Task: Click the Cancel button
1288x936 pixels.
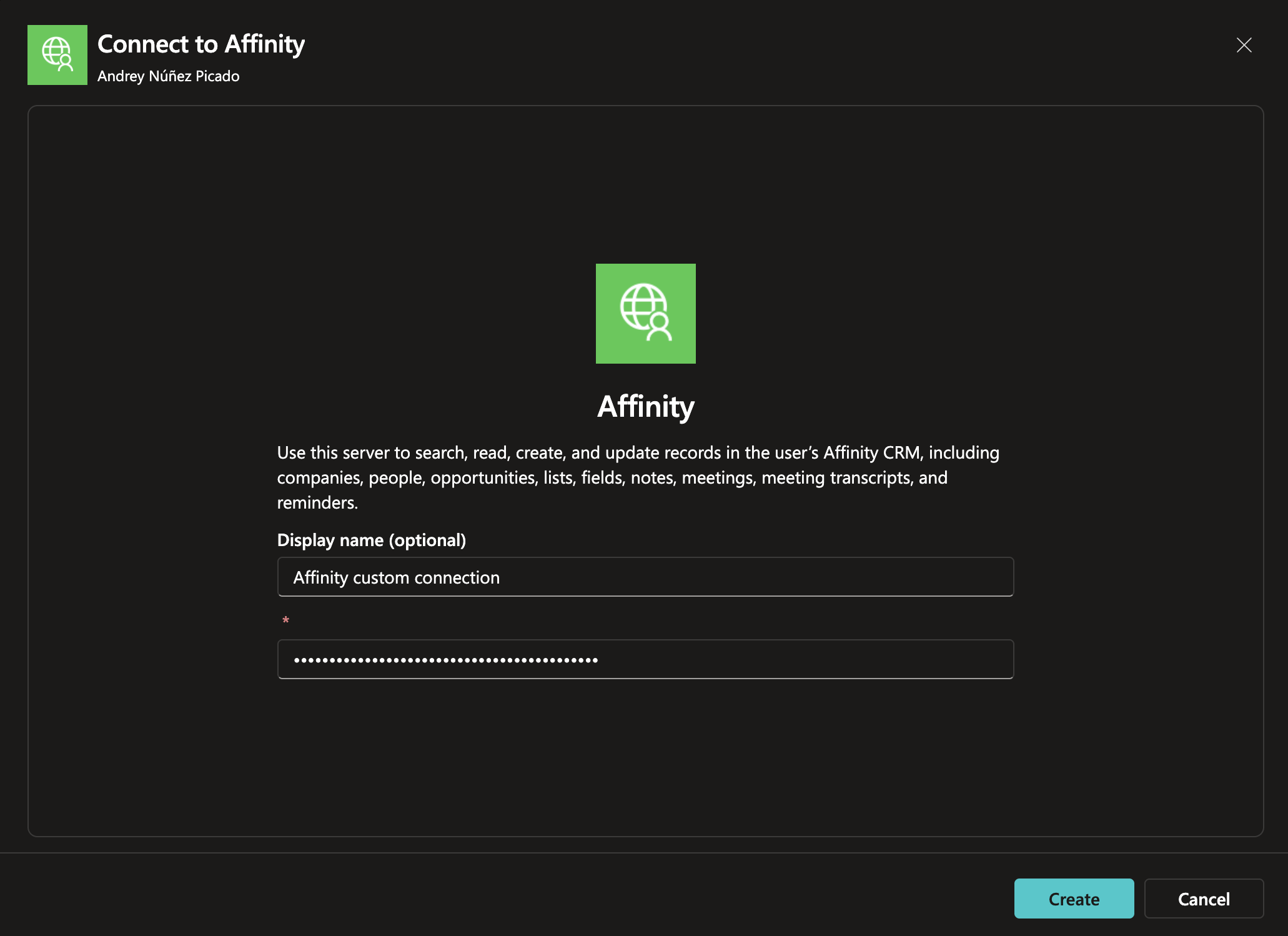Action: pyautogui.click(x=1204, y=899)
